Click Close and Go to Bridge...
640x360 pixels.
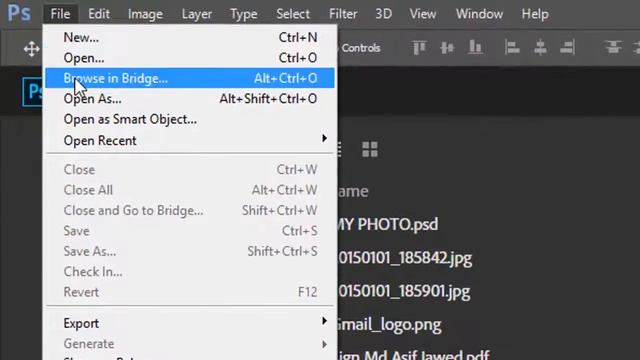[190, 210]
